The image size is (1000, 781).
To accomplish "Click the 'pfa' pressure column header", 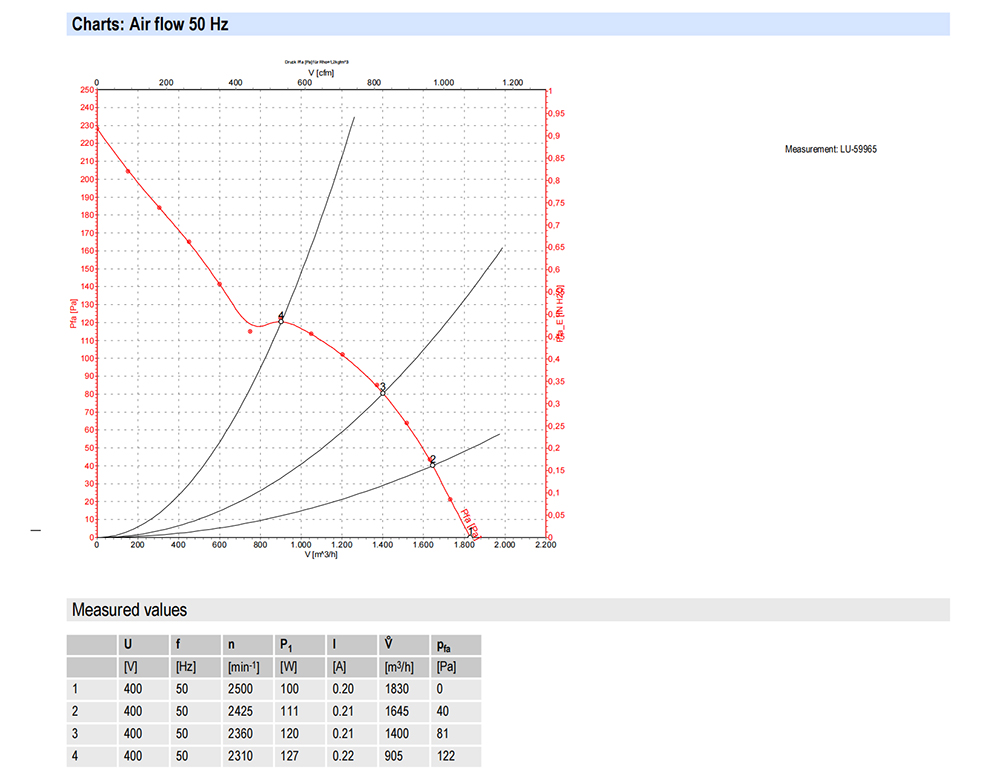I will 444,645.
